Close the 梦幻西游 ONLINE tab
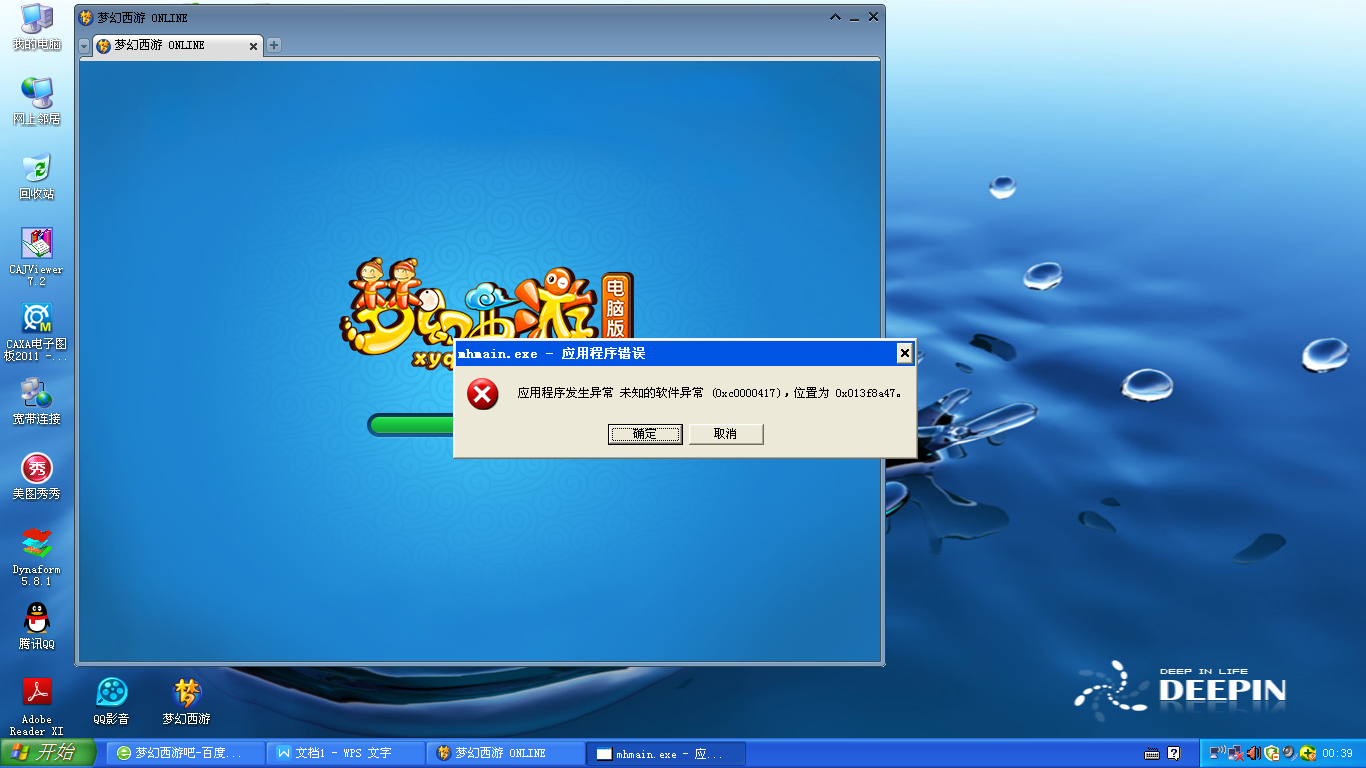The width and height of the screenshot is (1366, 768). [253, 46]
